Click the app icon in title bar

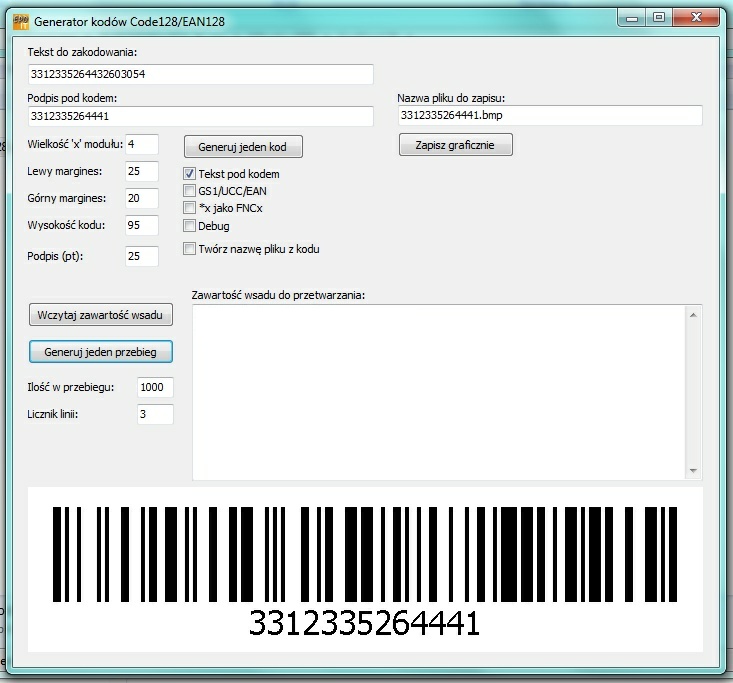pos(20,20)
